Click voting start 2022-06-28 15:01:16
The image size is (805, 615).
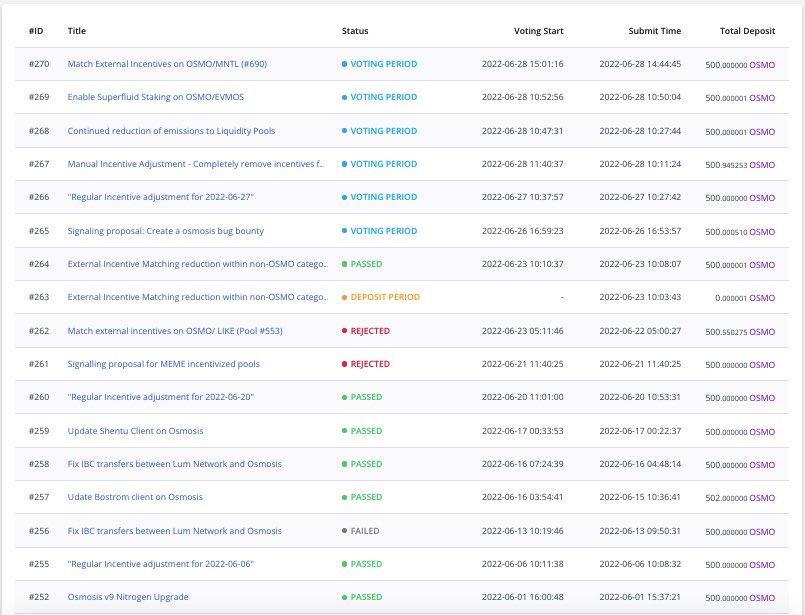pos(522,64)
